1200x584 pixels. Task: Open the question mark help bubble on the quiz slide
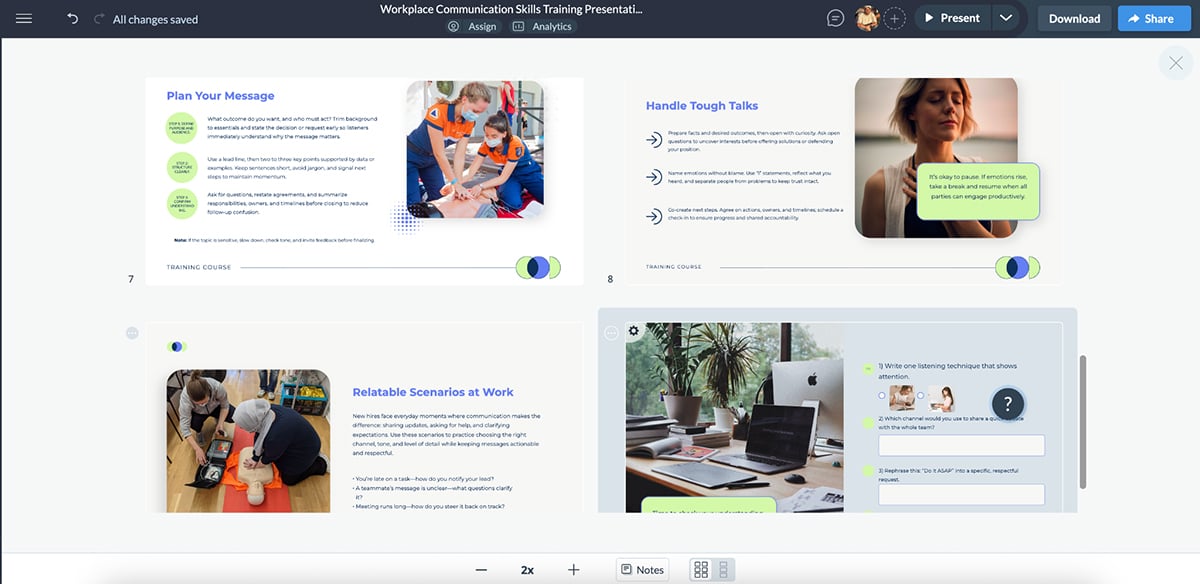(1008, 404)
